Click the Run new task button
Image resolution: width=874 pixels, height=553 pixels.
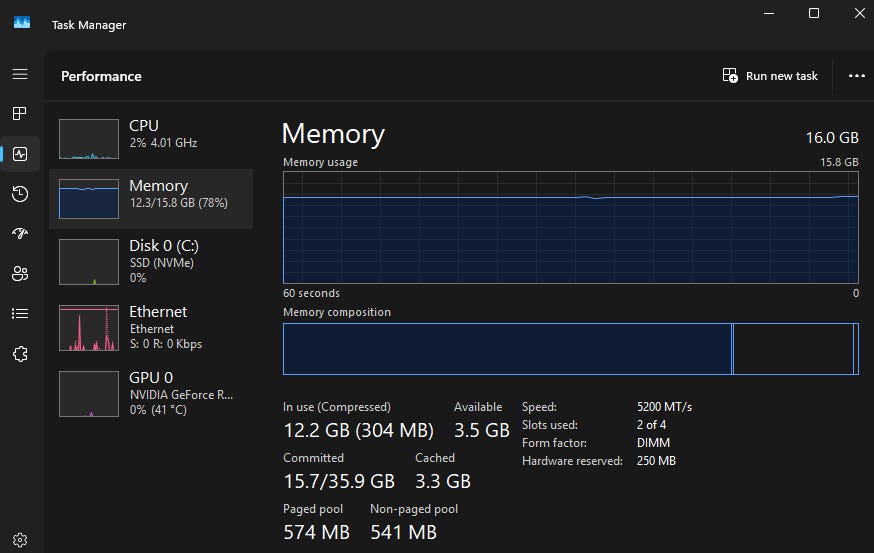point(770,76)
